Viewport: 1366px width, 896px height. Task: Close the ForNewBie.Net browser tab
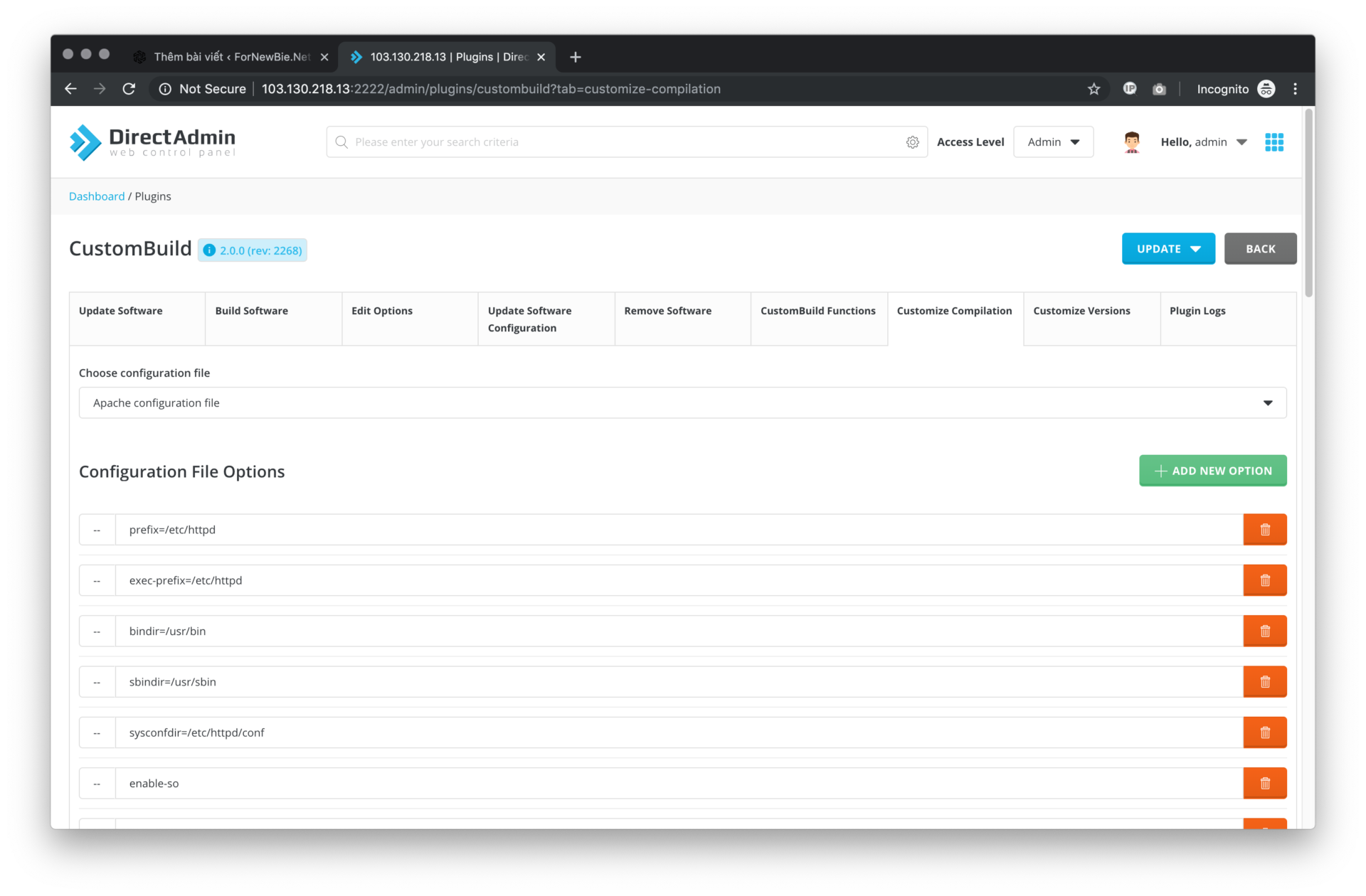coord(324,57)
